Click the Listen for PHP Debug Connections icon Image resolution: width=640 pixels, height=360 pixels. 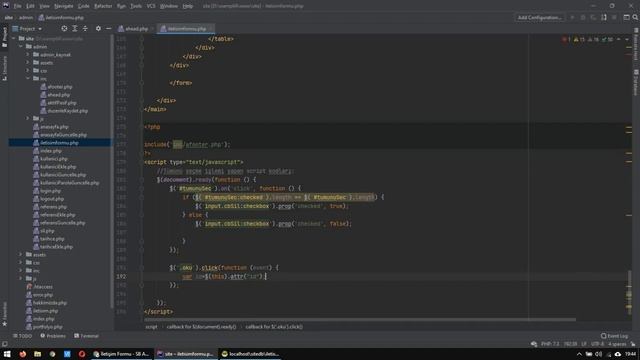point(604,18)
